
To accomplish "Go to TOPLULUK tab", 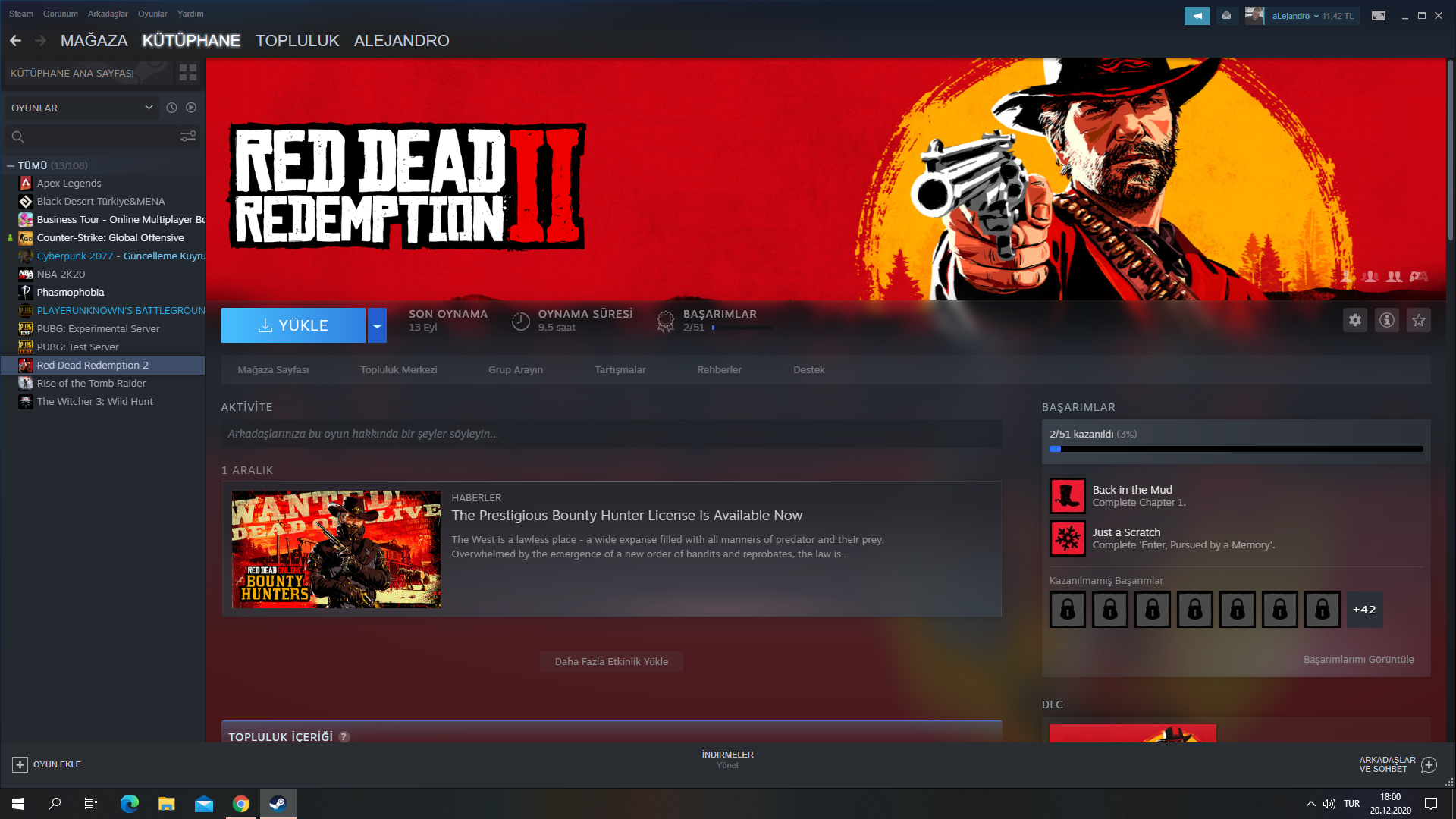I will pyautogui.click(x=297, y=41).
